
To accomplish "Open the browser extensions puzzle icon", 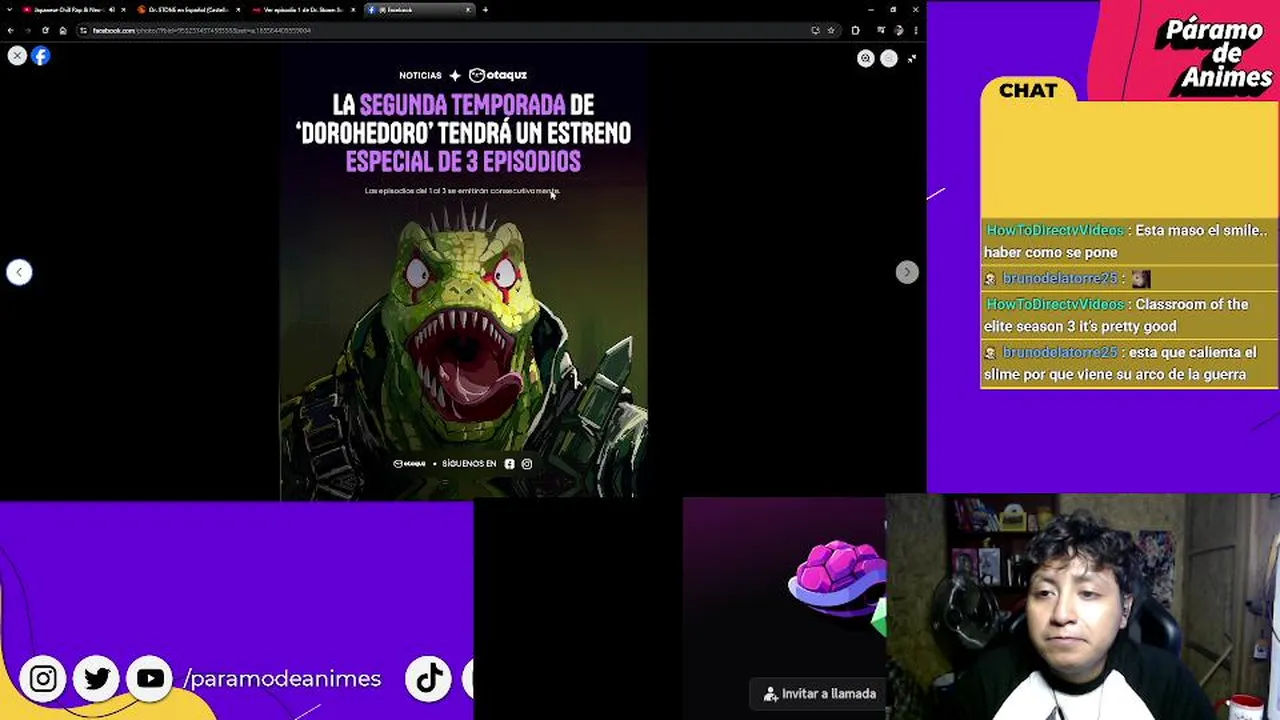I will click(855, 30).
